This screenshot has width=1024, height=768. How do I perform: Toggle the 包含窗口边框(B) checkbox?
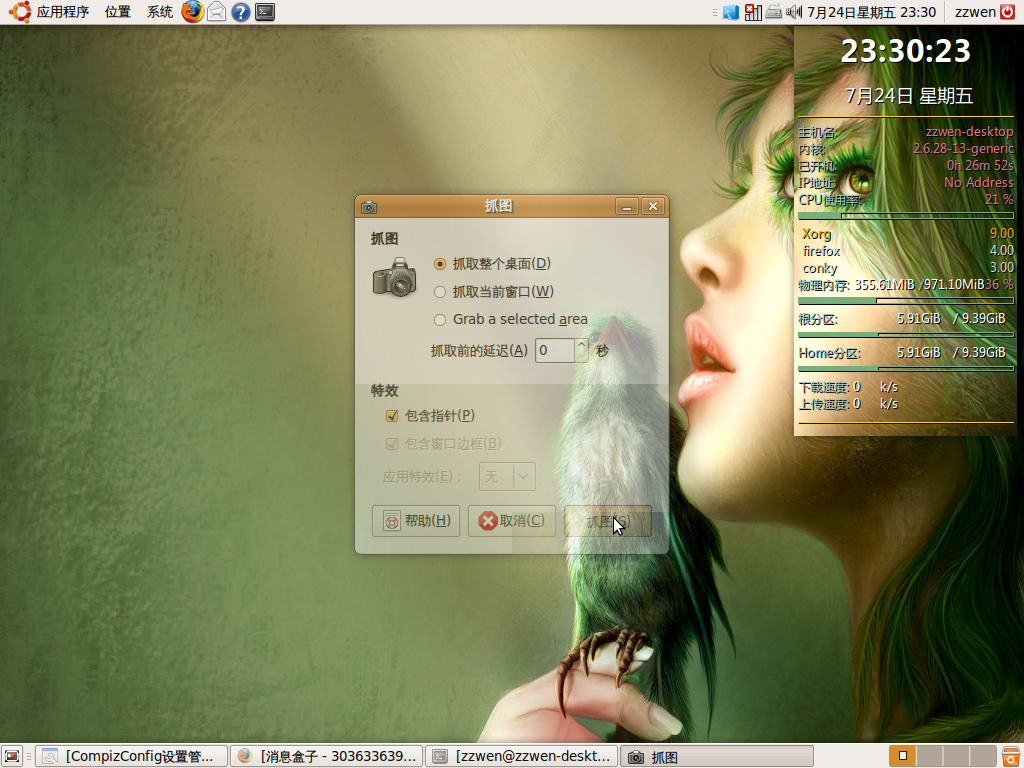[x=444, y=443]
